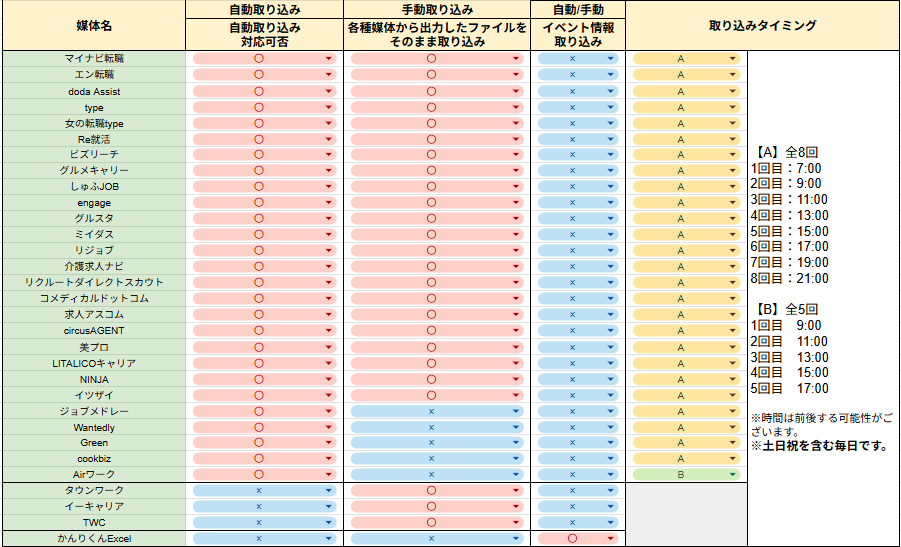Open マイナビ転職 自動取り込み対応可否 dropdown arrow

[x=328, y=59]
